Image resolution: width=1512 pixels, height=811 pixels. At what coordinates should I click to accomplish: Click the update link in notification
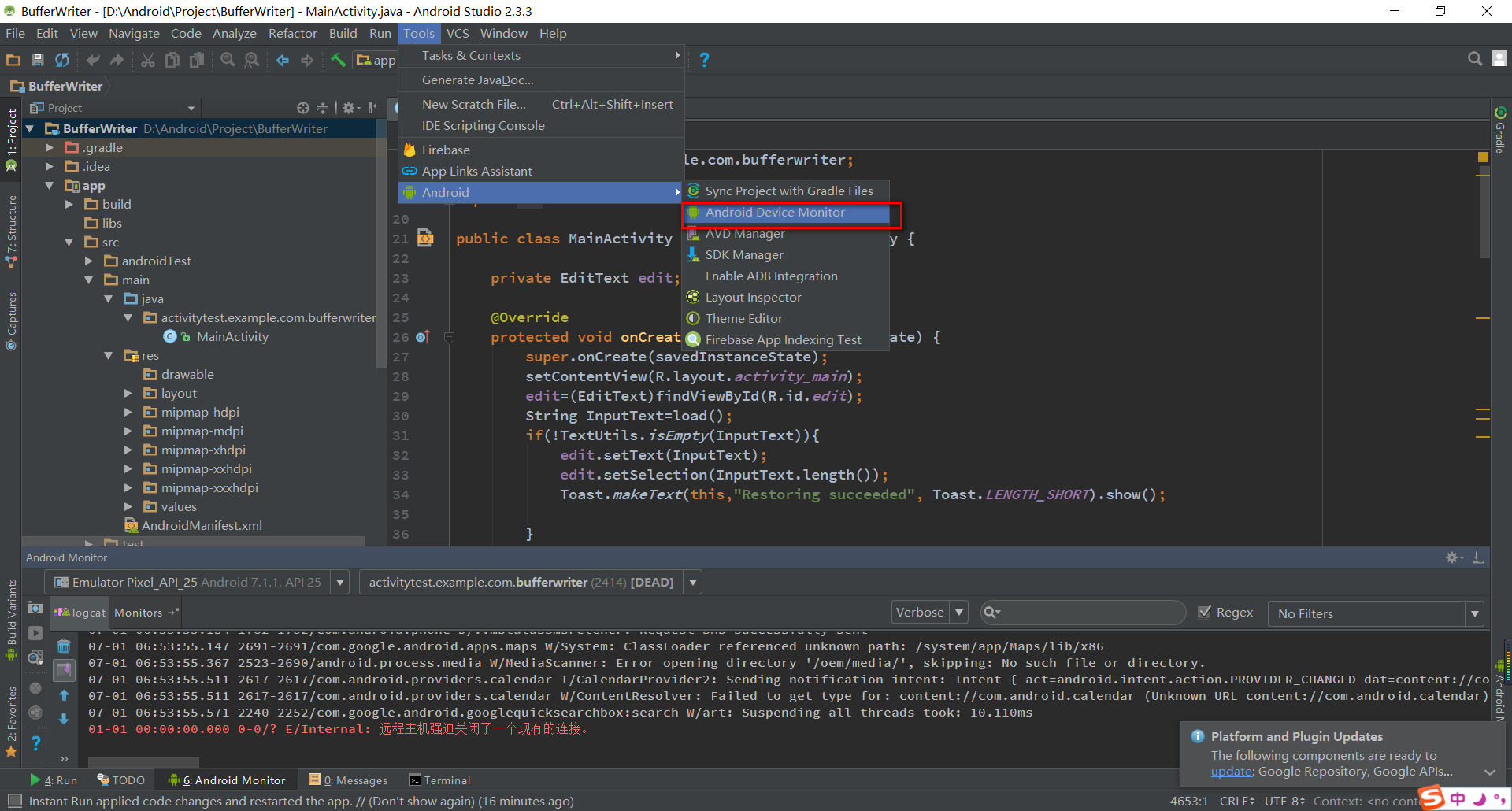tap(1231, 772)
